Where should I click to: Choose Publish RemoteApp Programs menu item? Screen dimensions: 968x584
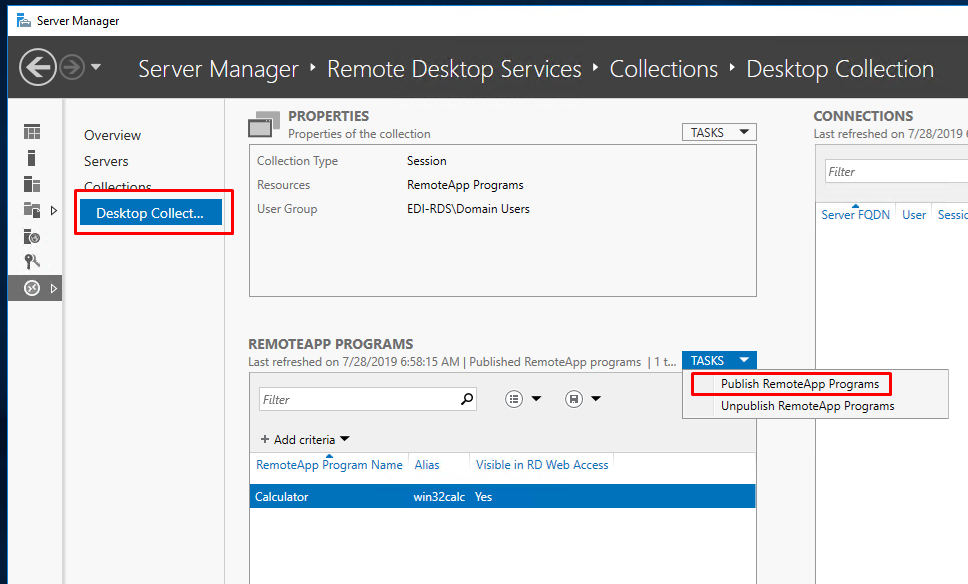click(x=799, y=384)
